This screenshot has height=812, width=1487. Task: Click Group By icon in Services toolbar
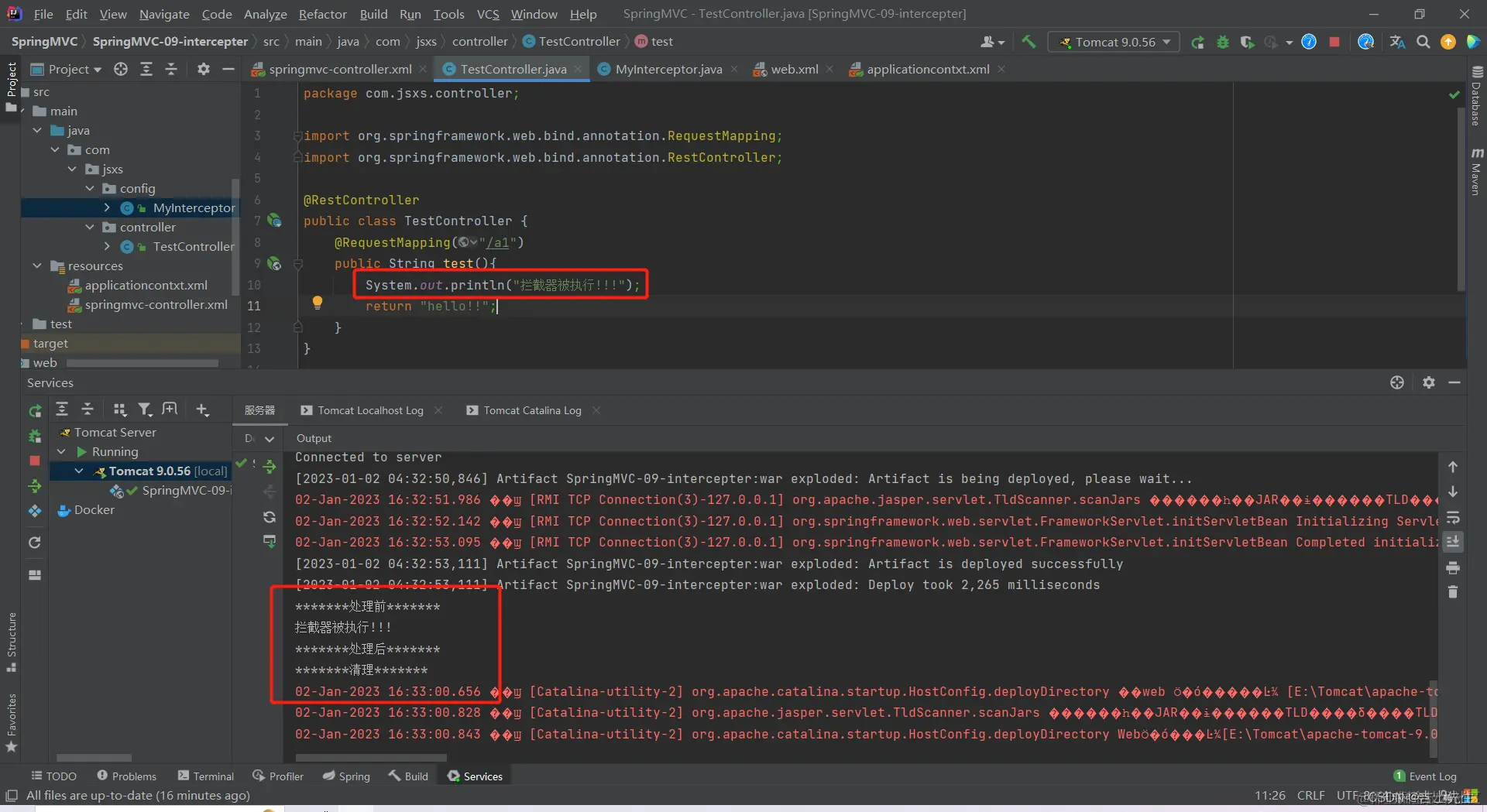pyautogui.click(x=119, y=409)
